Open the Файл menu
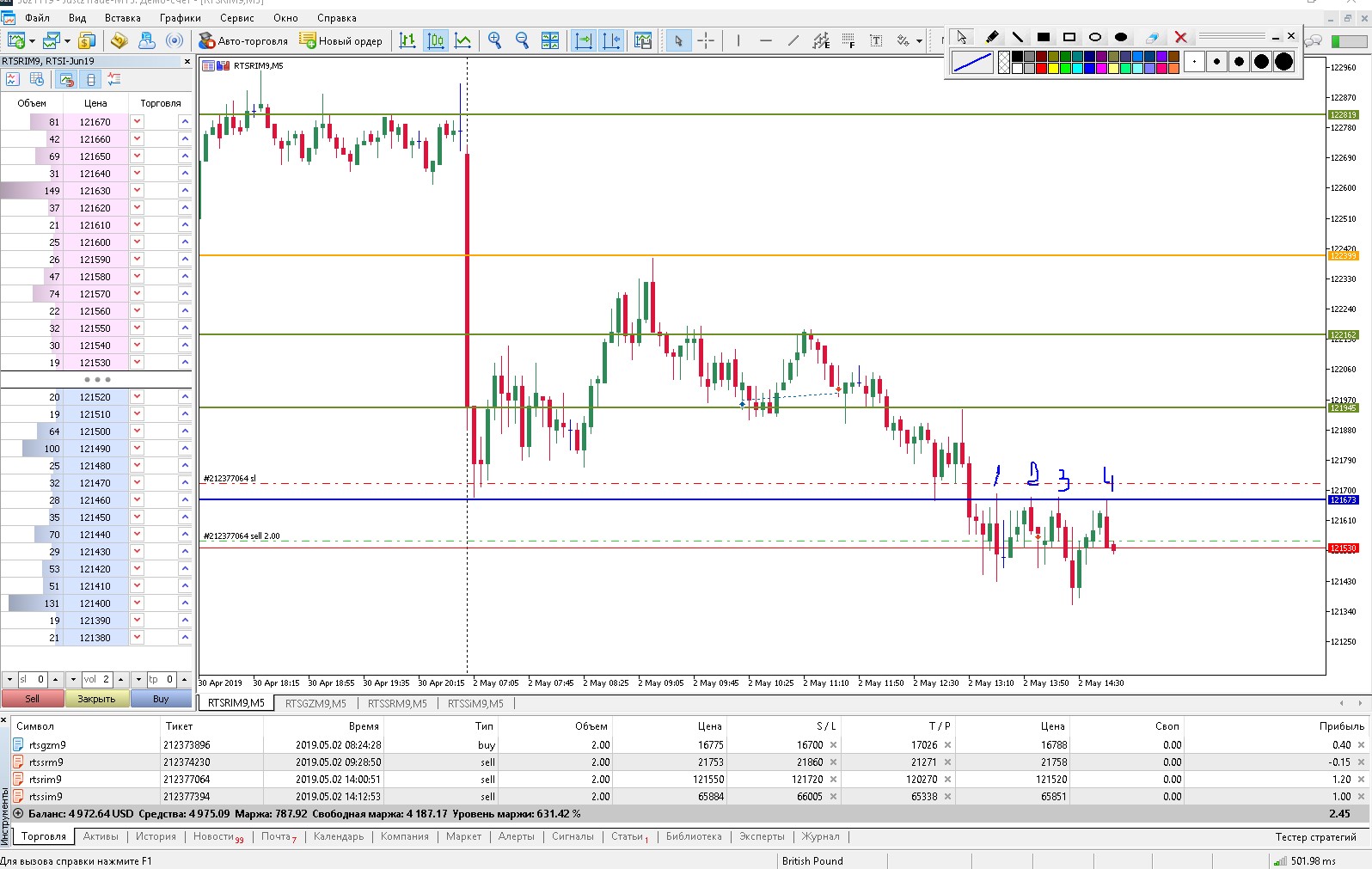The width and height of the screenshot is (1372, 869). [37, 17]
